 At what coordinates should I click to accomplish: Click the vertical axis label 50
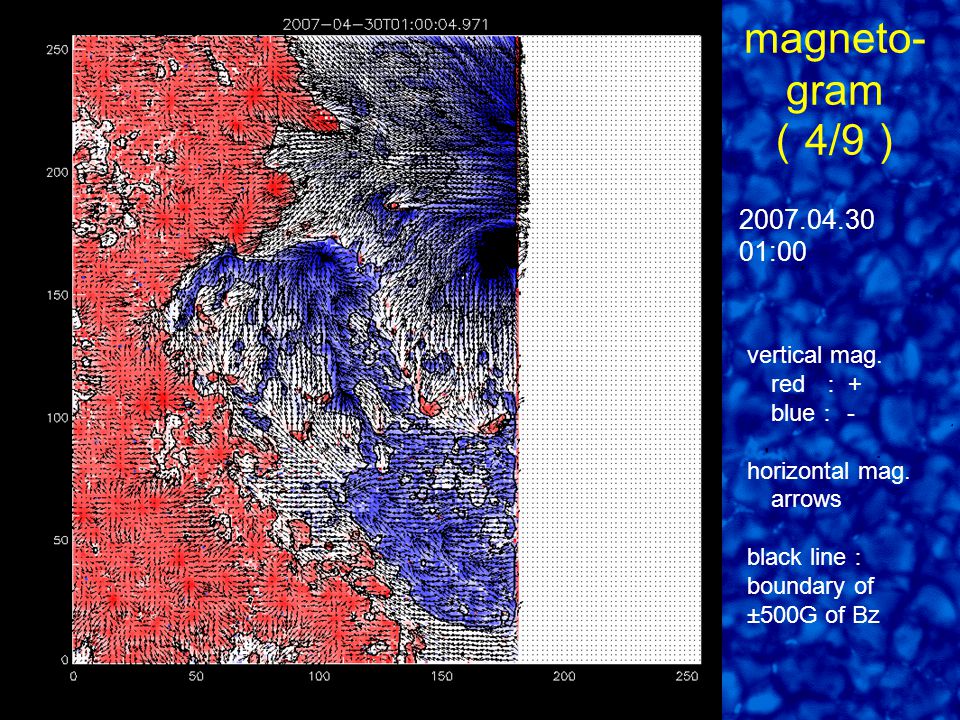[x=61, y=540]
